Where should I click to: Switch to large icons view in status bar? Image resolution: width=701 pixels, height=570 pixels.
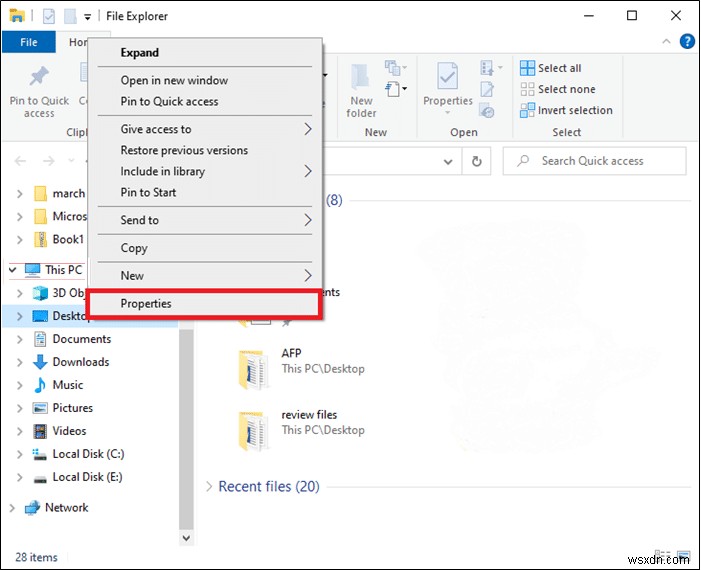684,557
